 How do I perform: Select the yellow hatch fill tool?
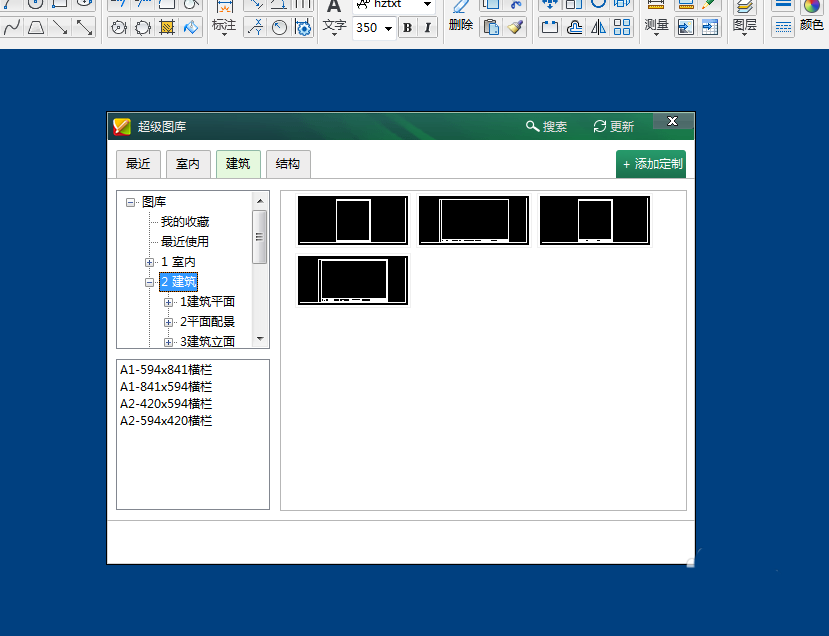[x=167, y=27]
